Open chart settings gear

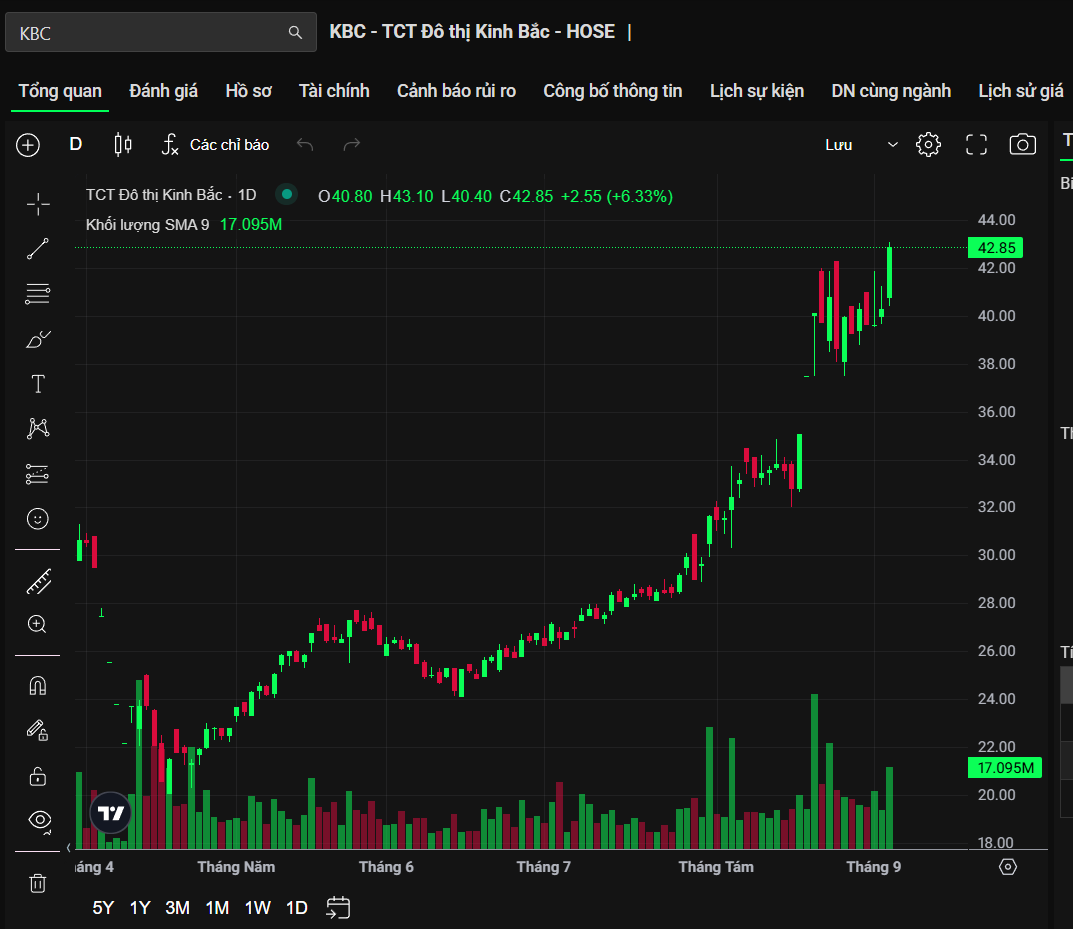(x=929, y=144)
